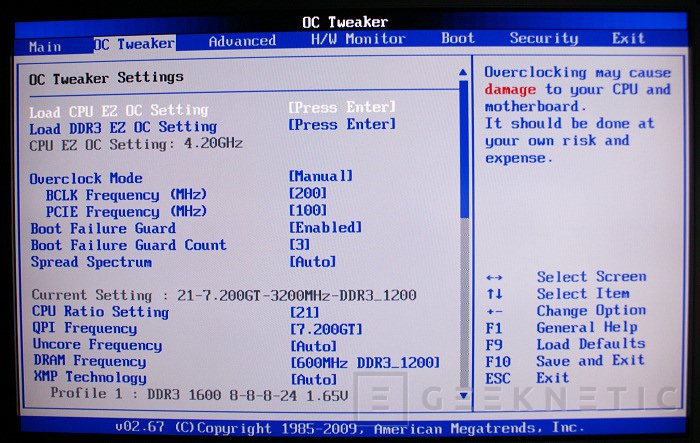
Task: Select Boot Failure Guard option
Action: click(x=103, y=228)
